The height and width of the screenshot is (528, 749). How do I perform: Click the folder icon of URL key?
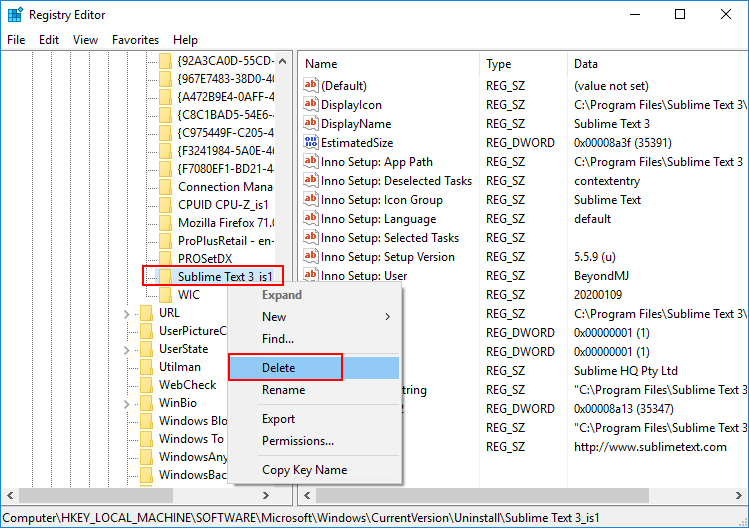146,312
